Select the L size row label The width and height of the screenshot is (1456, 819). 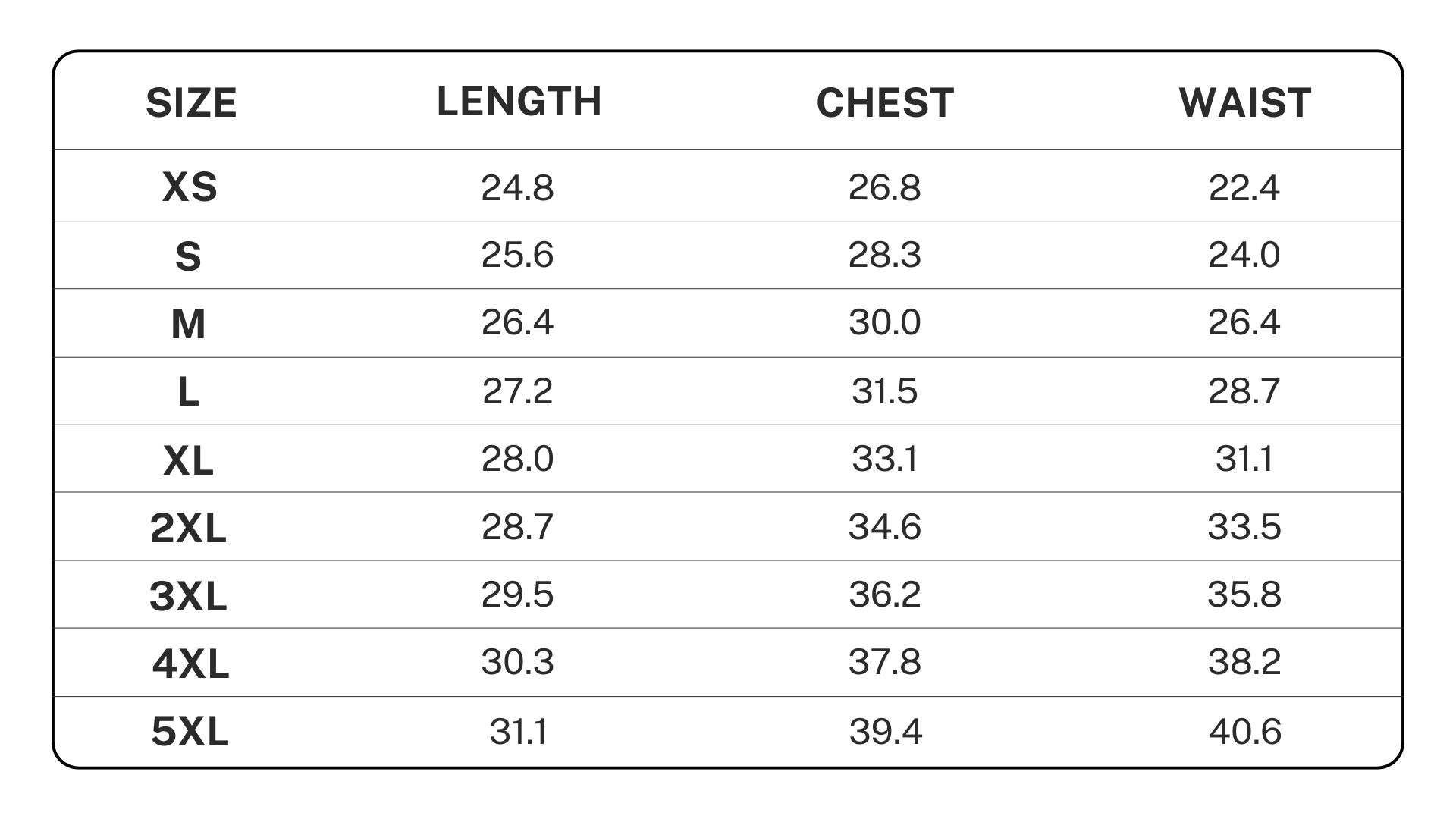pos(188,392)
